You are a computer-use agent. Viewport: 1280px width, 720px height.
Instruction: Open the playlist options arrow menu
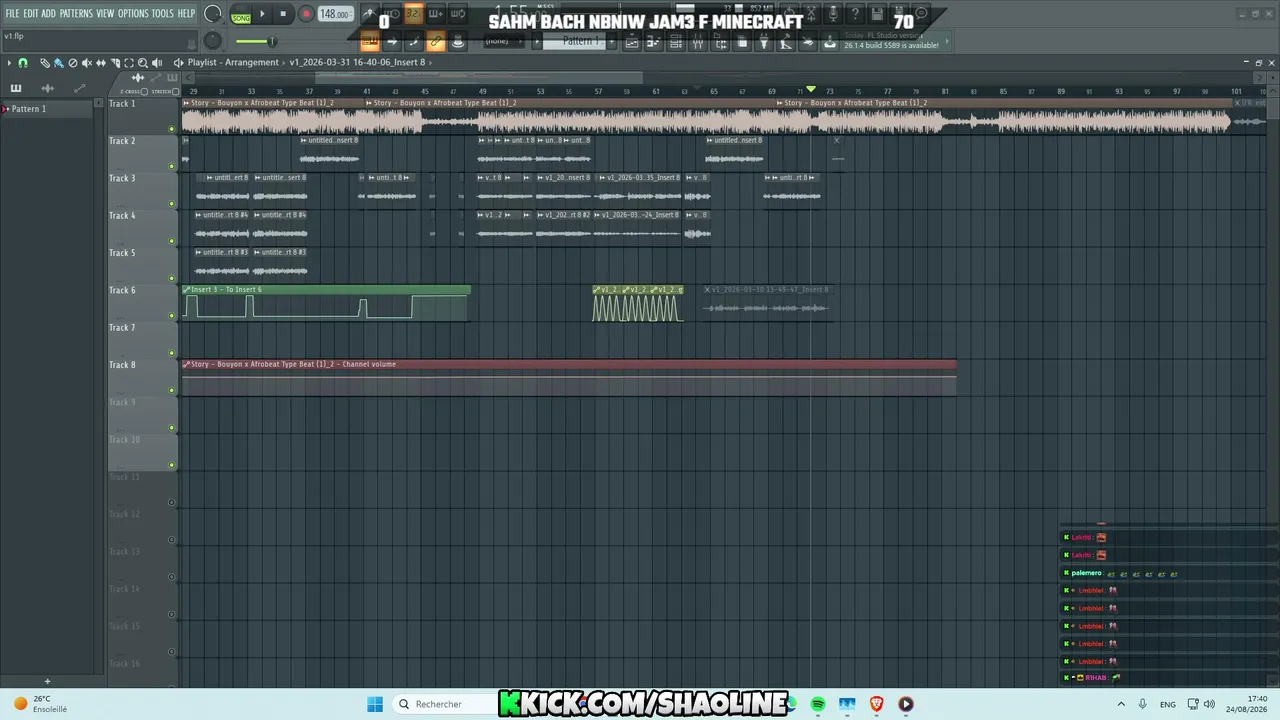pyautogui.click(x=9, y=63)
